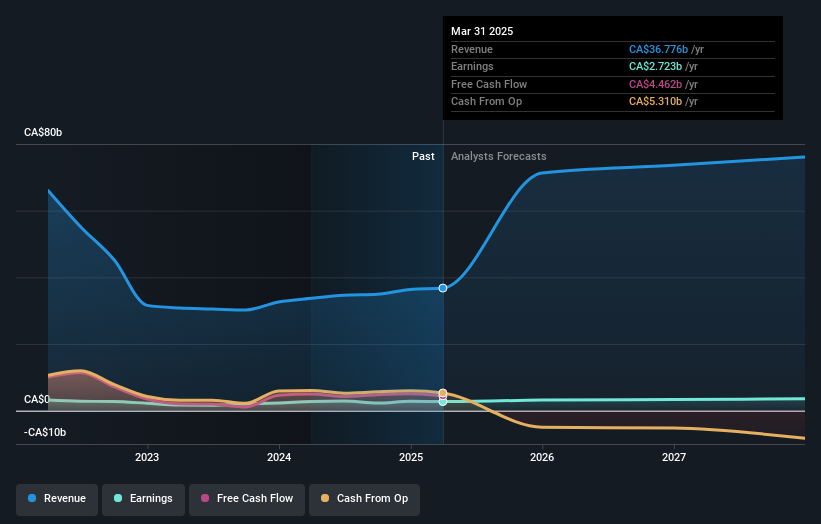Screen dimensions: 821x524
Task: Click the 'Free Cash Flow' row label in tooltip
Action: tap(489, 84)
